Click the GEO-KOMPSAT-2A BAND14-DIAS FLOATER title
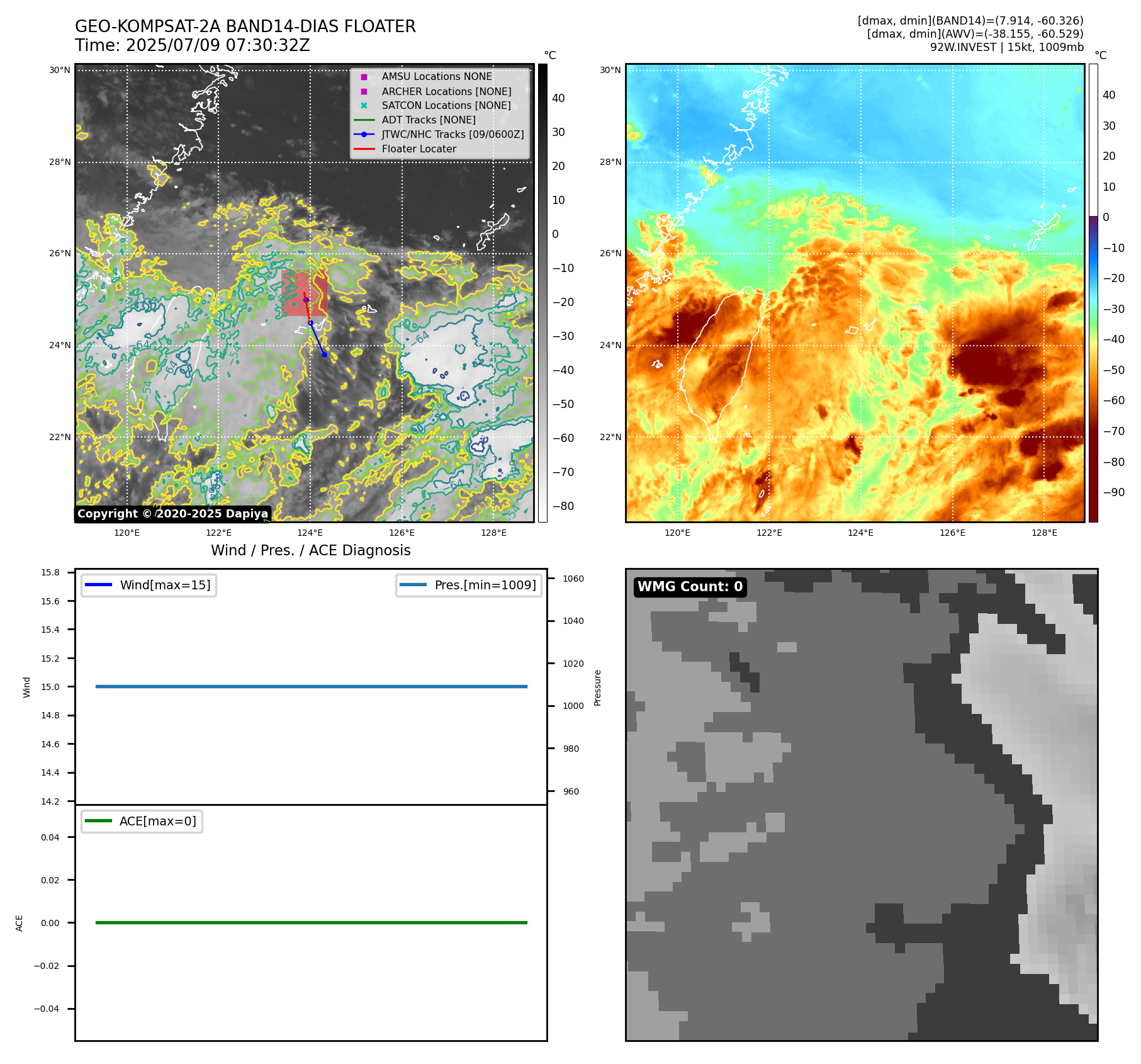This screenshot has width=1141, height=1064. click(245, 26)
